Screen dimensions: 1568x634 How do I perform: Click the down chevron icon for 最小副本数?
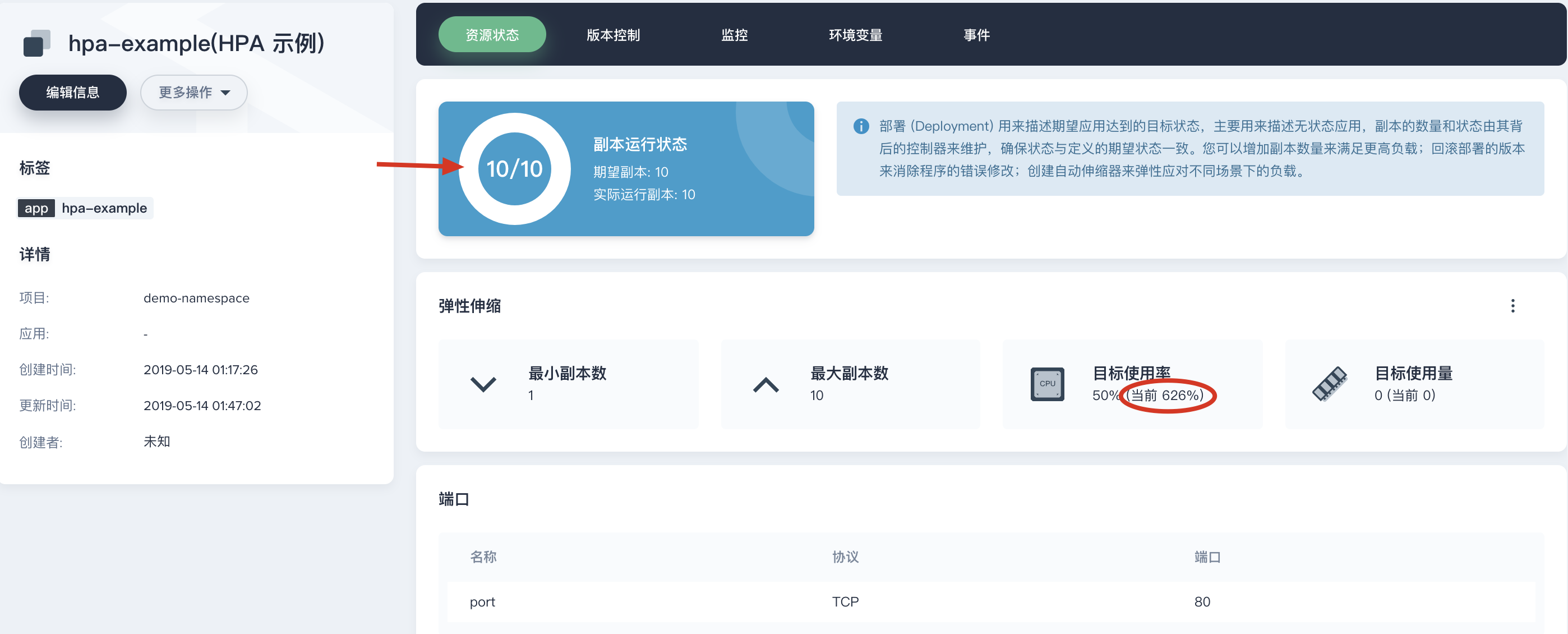483,384
